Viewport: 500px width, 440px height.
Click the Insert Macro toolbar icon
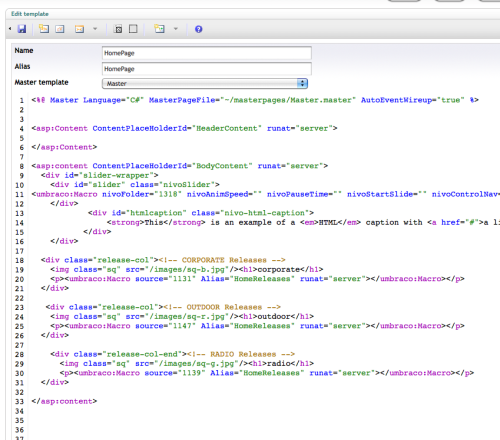(79, 29)
